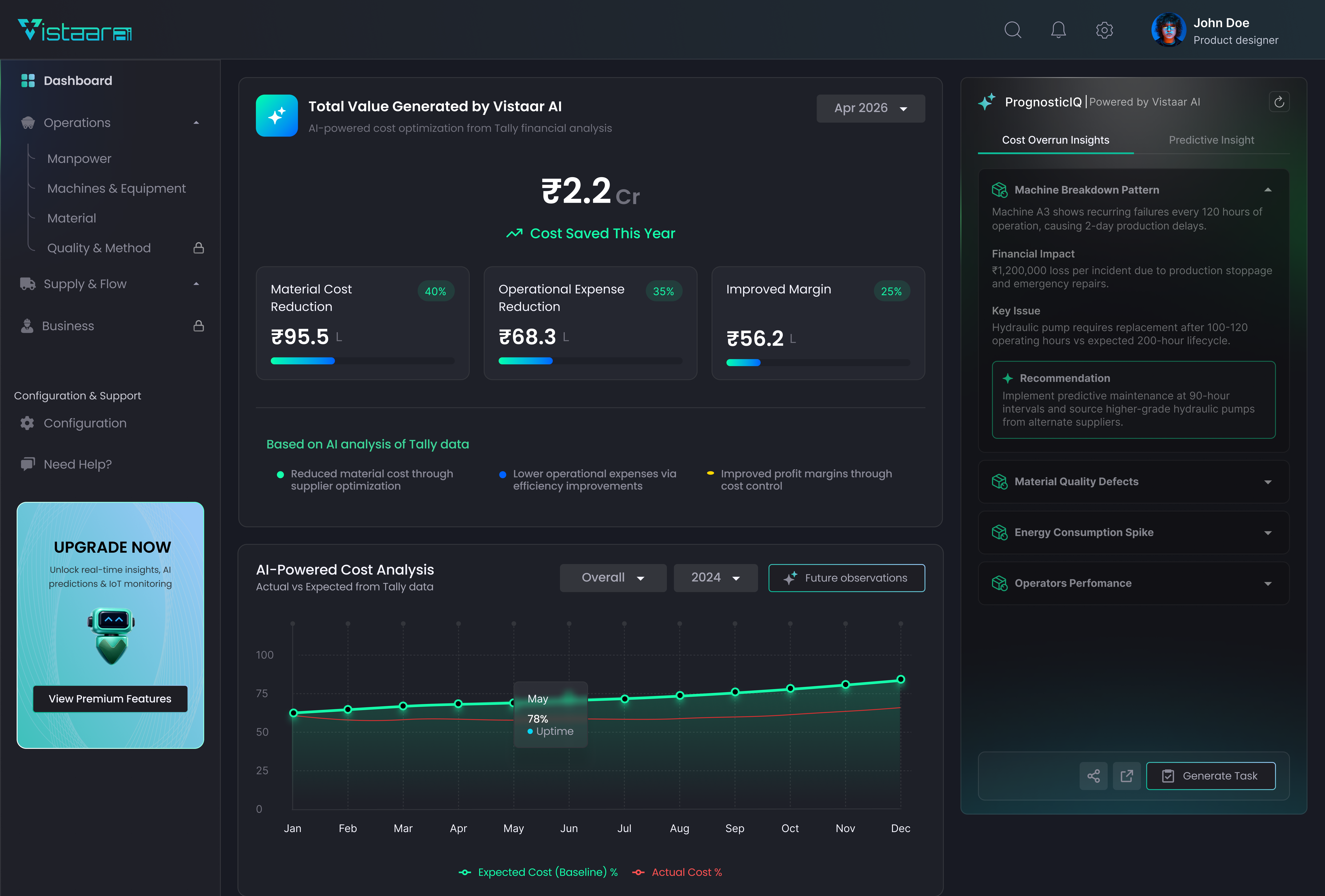Click the Generate Task button
Screen dimensions: 1325x896
(x=1211, y=776)
